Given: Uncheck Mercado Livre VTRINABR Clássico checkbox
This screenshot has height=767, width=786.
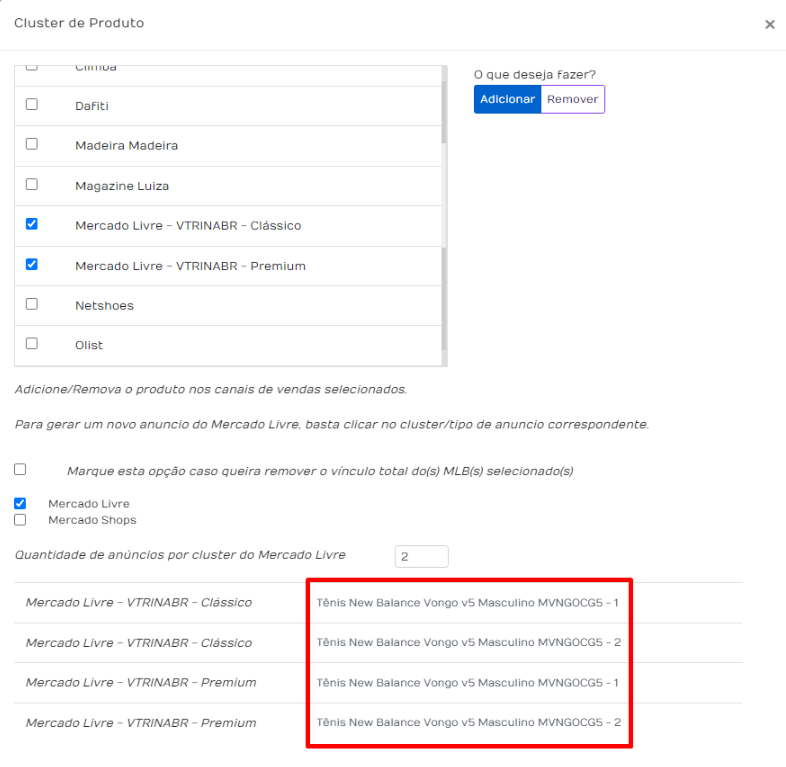Looking at the screenshot, I should tap(32, 224).
